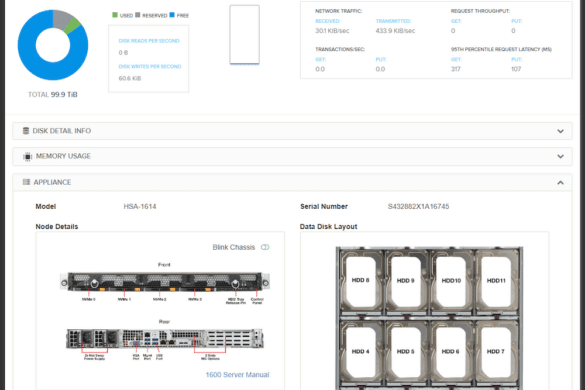Select HDD 6 in disk layout
Image resolution: width=585 pixels, height=390 pixels.
pos(451,351)
